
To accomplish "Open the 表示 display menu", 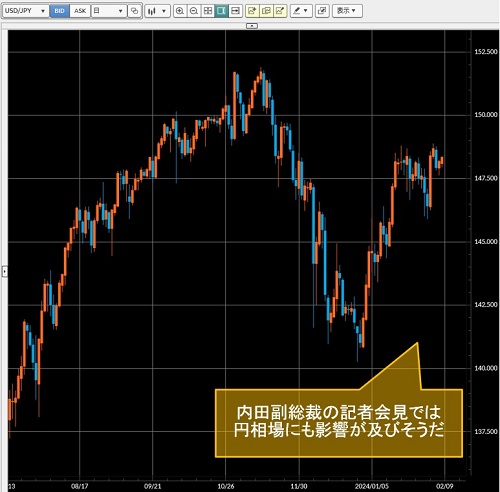I will tap(347, 11).
